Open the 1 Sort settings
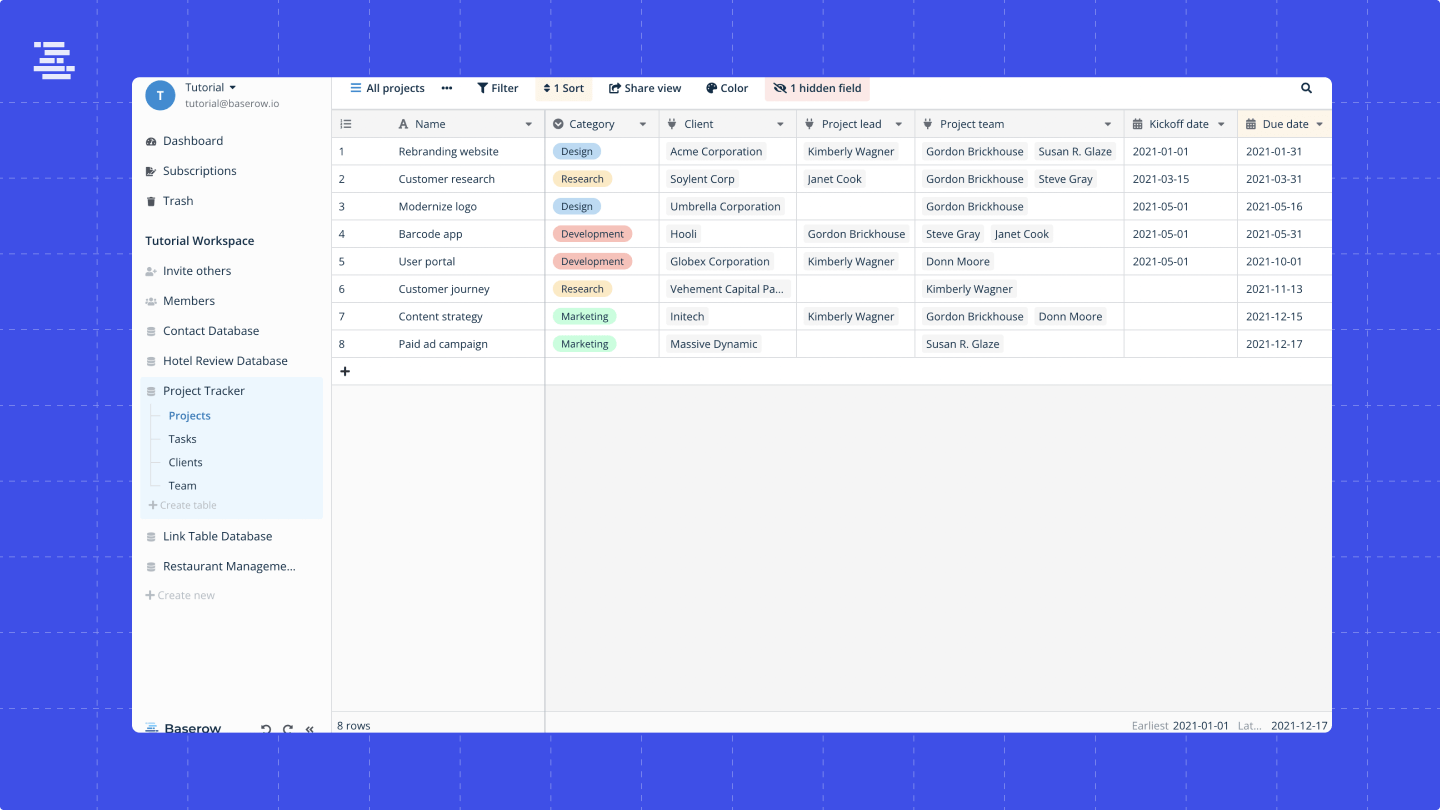Image resolution: width=1441 pixels, height=810 pixels. pos(564,88)
